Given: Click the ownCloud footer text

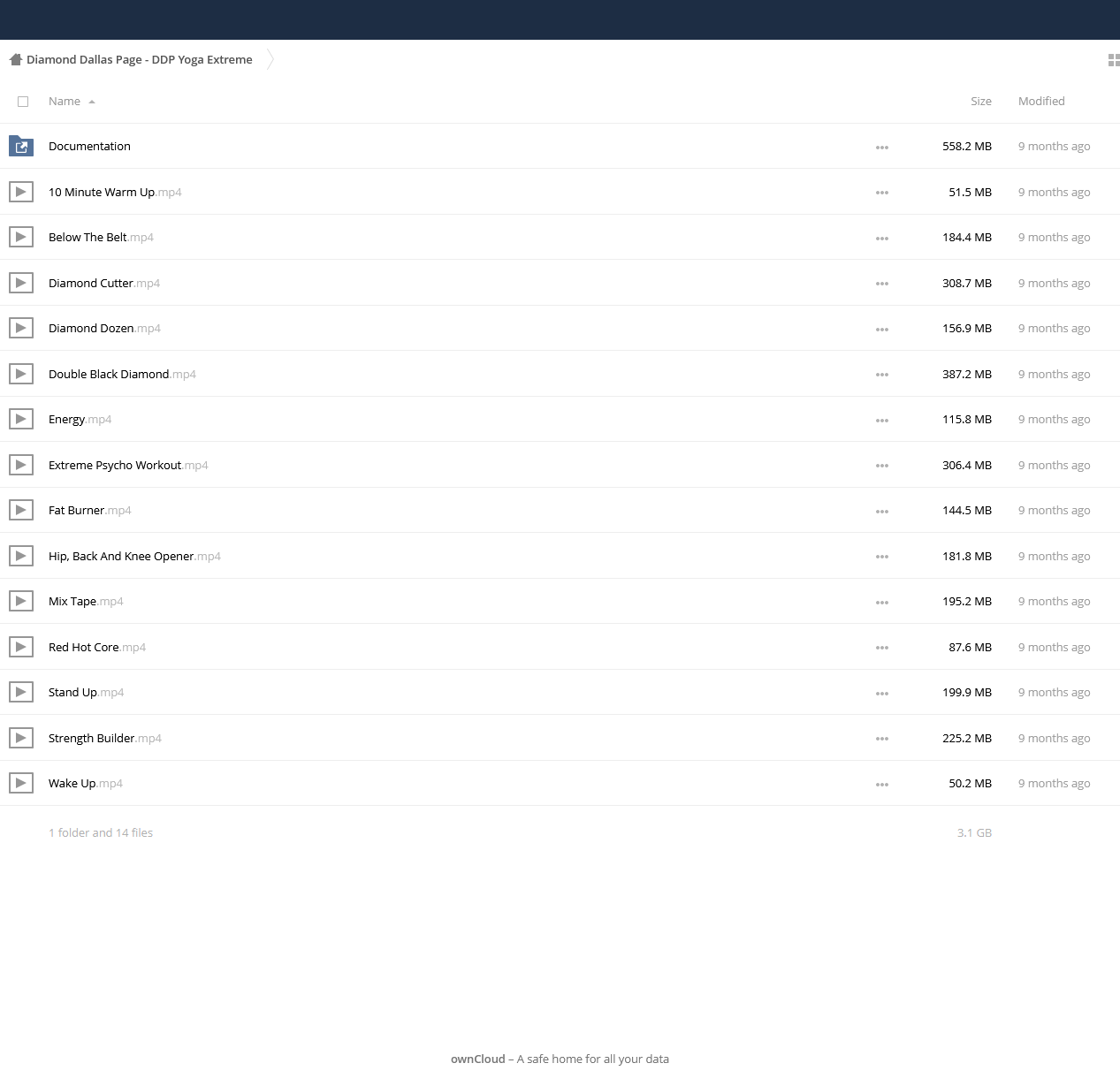Looking at the screenshot, I should tap(560, 1059).
